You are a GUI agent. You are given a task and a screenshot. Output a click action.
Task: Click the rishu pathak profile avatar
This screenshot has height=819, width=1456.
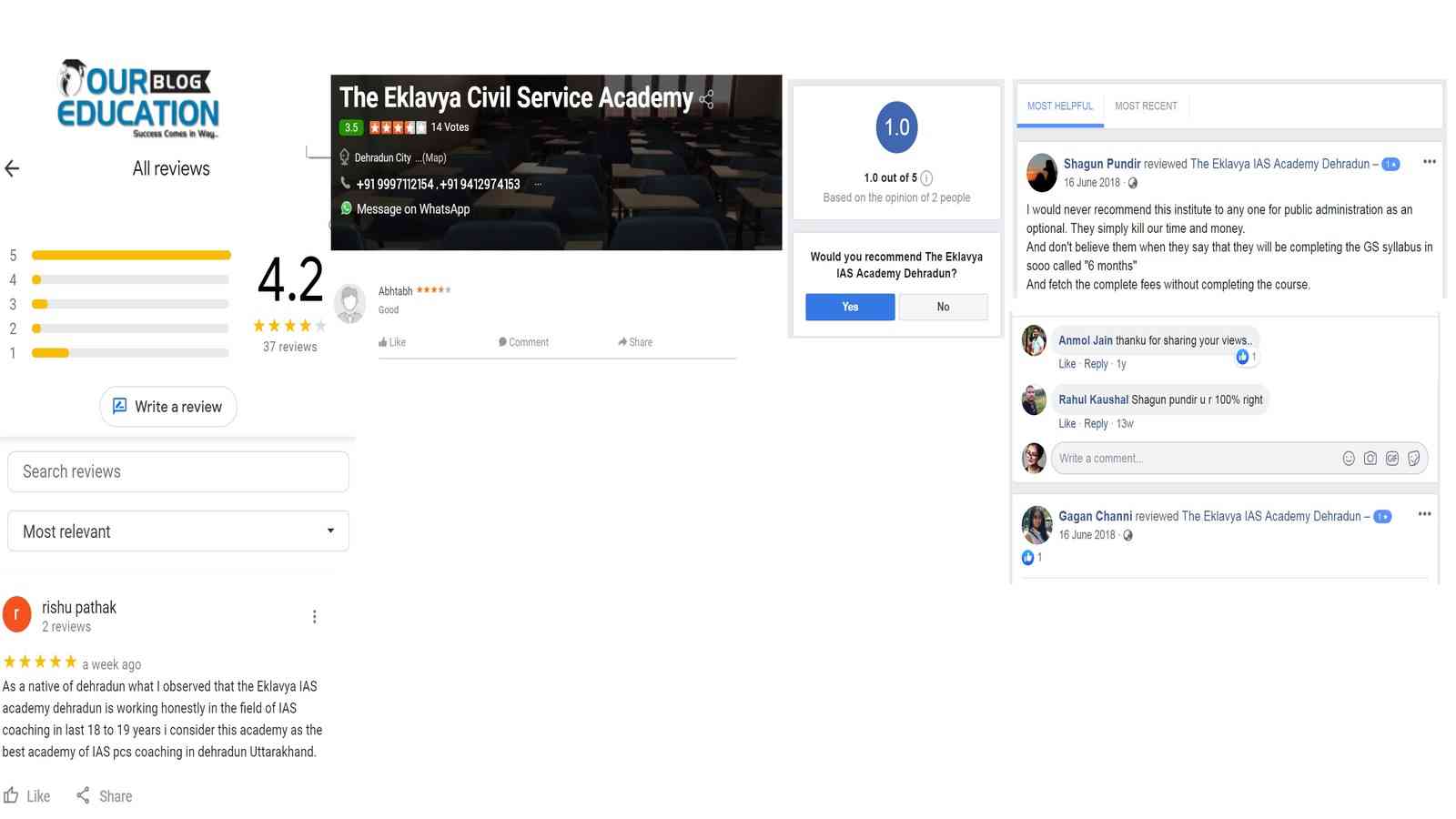(17, 614)
